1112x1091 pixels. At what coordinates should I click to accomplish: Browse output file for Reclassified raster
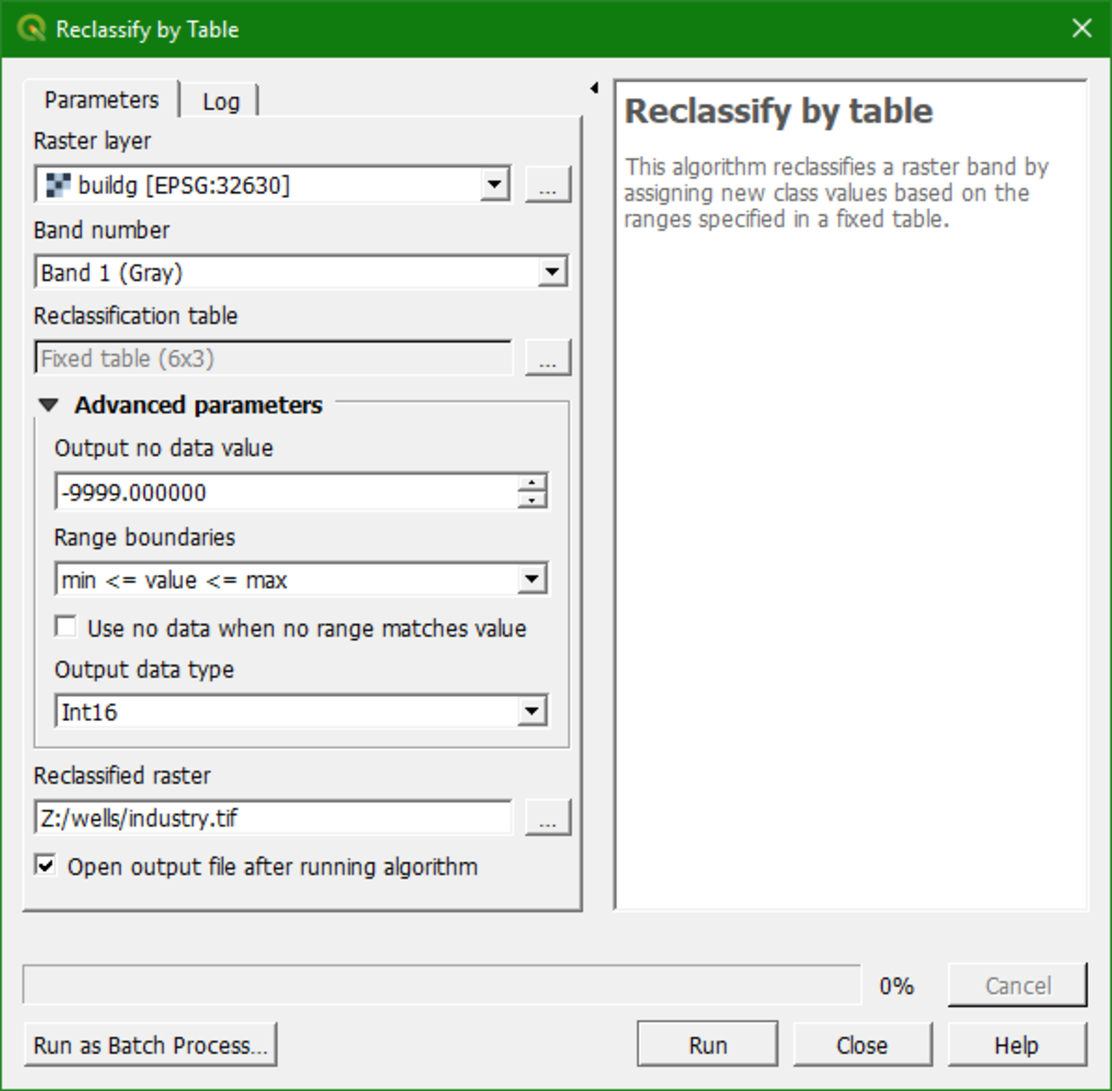547,819
